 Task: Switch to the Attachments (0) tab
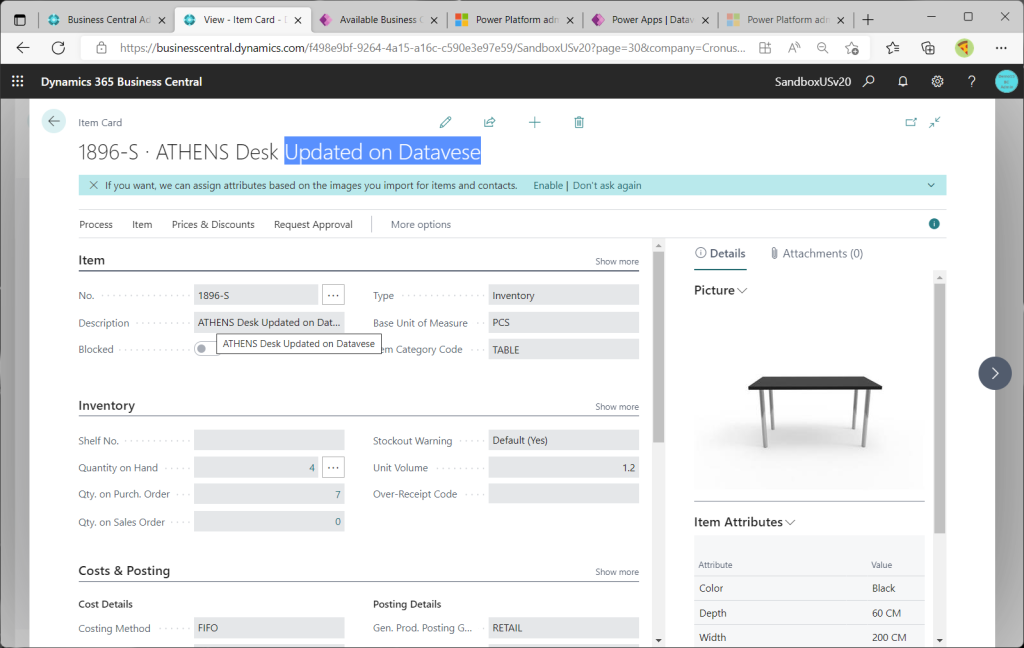pos(816,253)
